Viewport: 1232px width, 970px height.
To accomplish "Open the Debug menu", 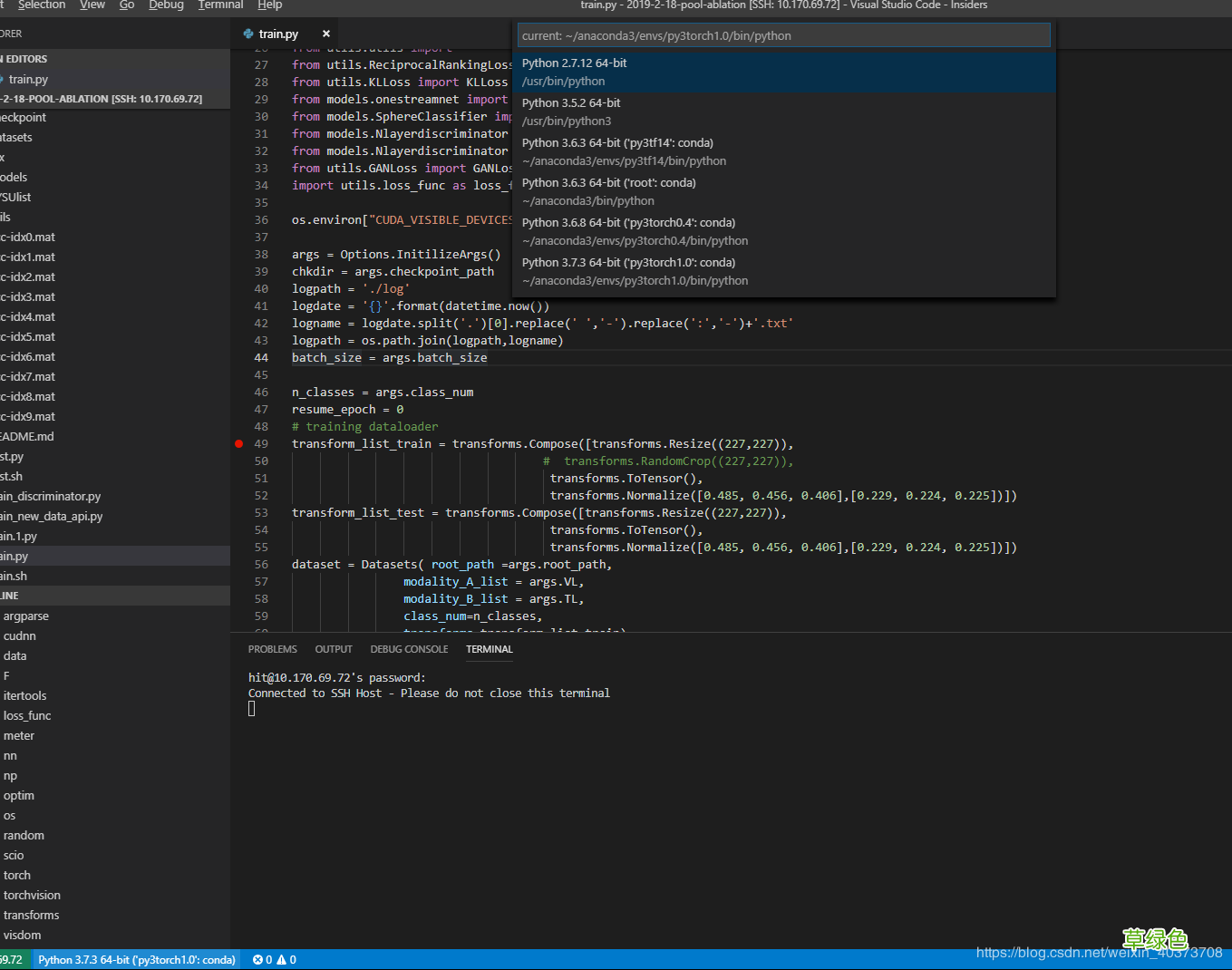I will [166, 5].
